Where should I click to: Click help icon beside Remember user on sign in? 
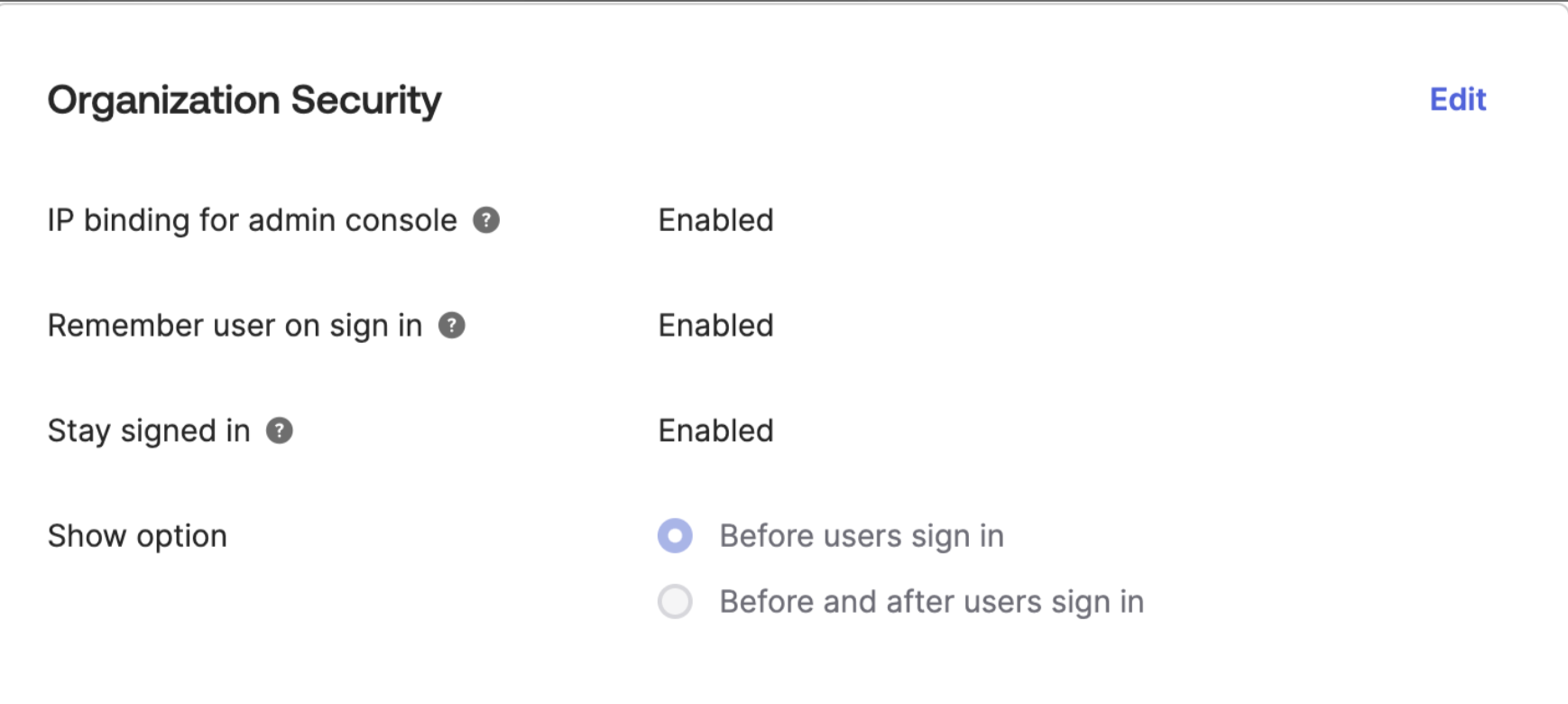tap(452, 326)
